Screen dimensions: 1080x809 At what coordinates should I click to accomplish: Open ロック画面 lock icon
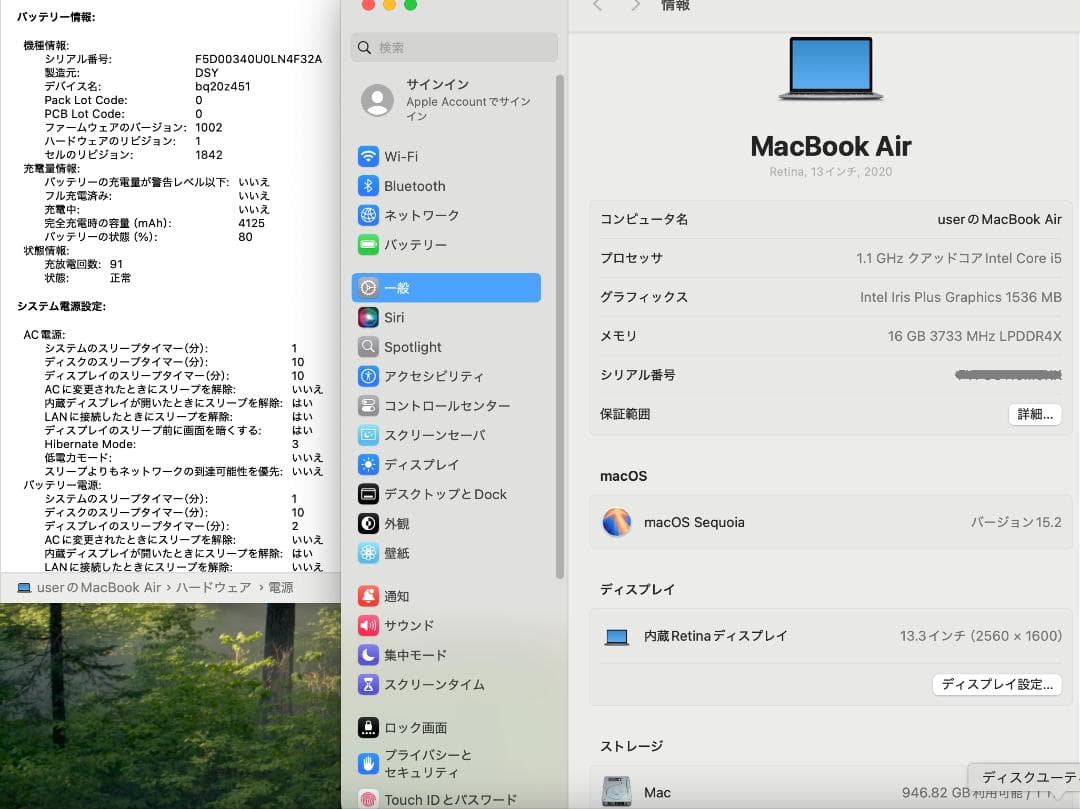[368, 728]
